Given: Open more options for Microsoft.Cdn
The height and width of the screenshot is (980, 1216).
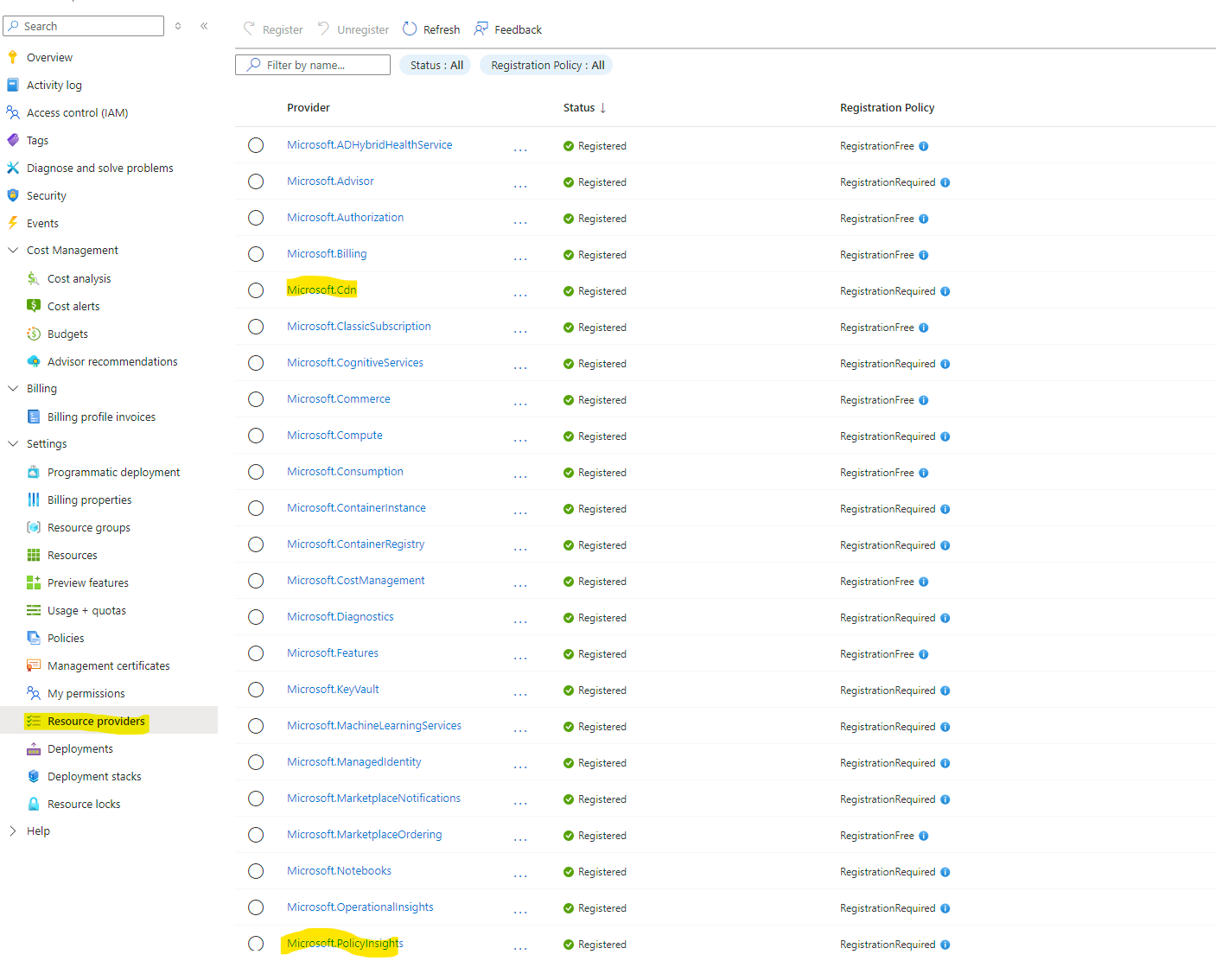Looking at the screenshot, I should click(520, 294).
